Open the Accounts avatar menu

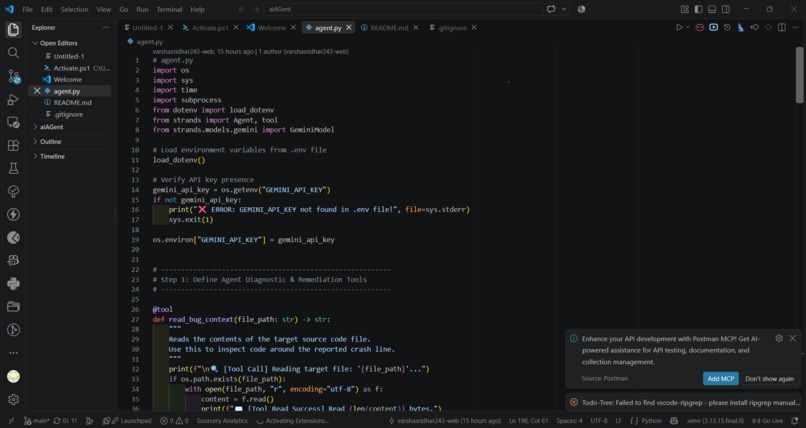point(13,377)
